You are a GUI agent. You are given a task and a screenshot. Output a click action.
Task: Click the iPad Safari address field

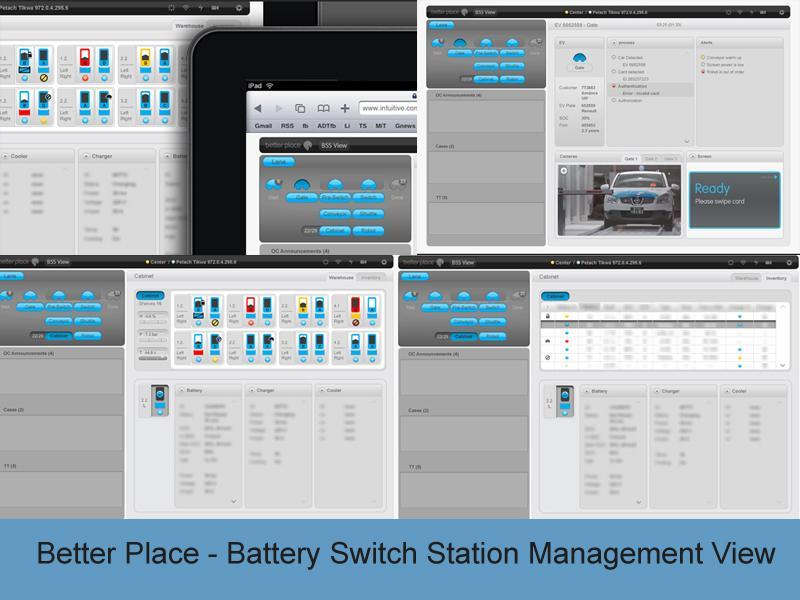coord(388,108)
